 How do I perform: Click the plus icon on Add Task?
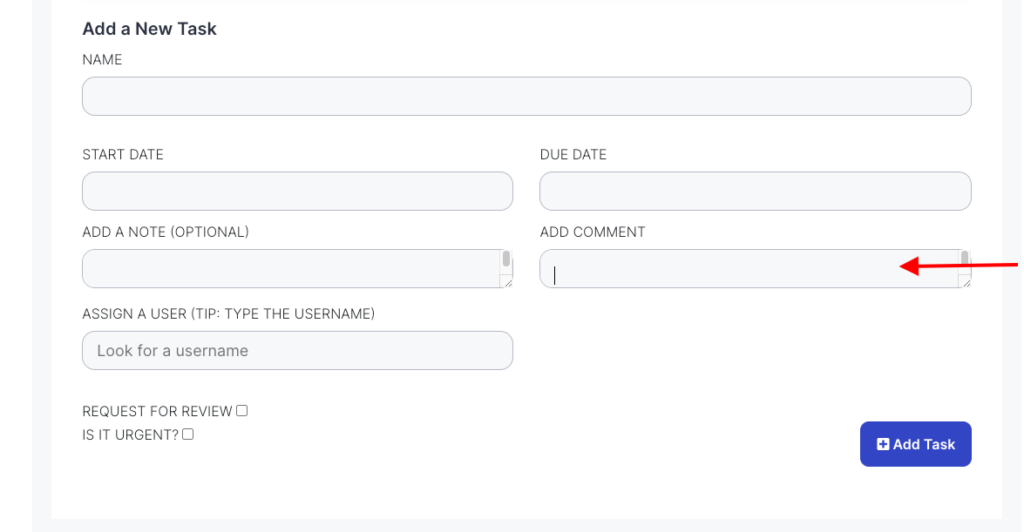(x=883, y=444)
